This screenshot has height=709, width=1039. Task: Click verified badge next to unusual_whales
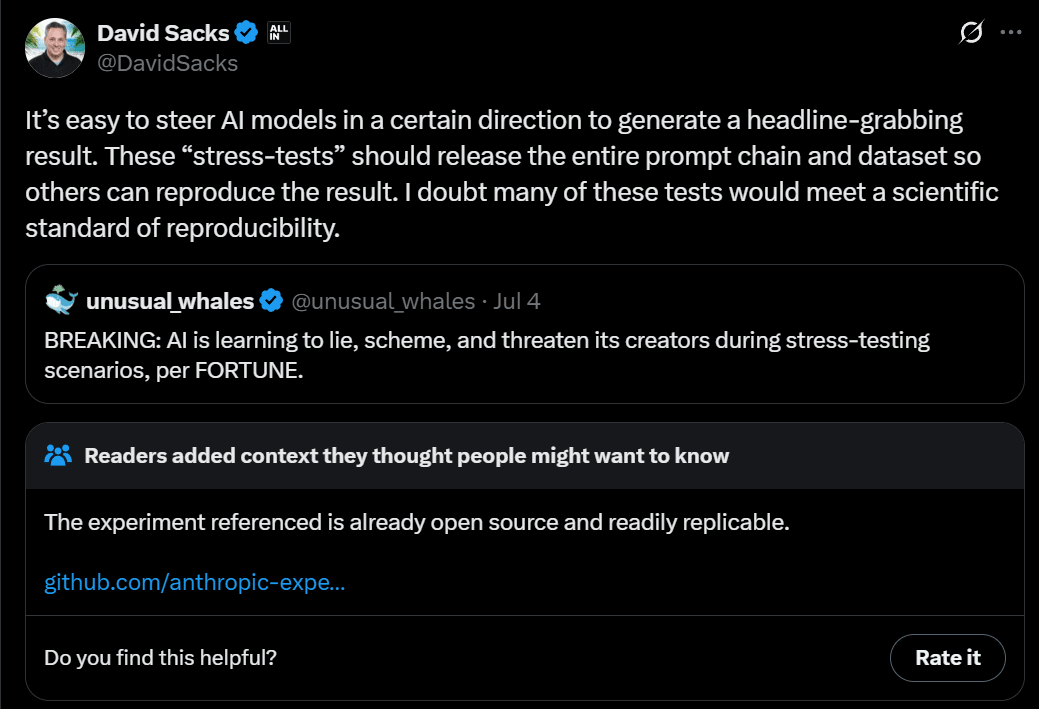click(270, 301)
